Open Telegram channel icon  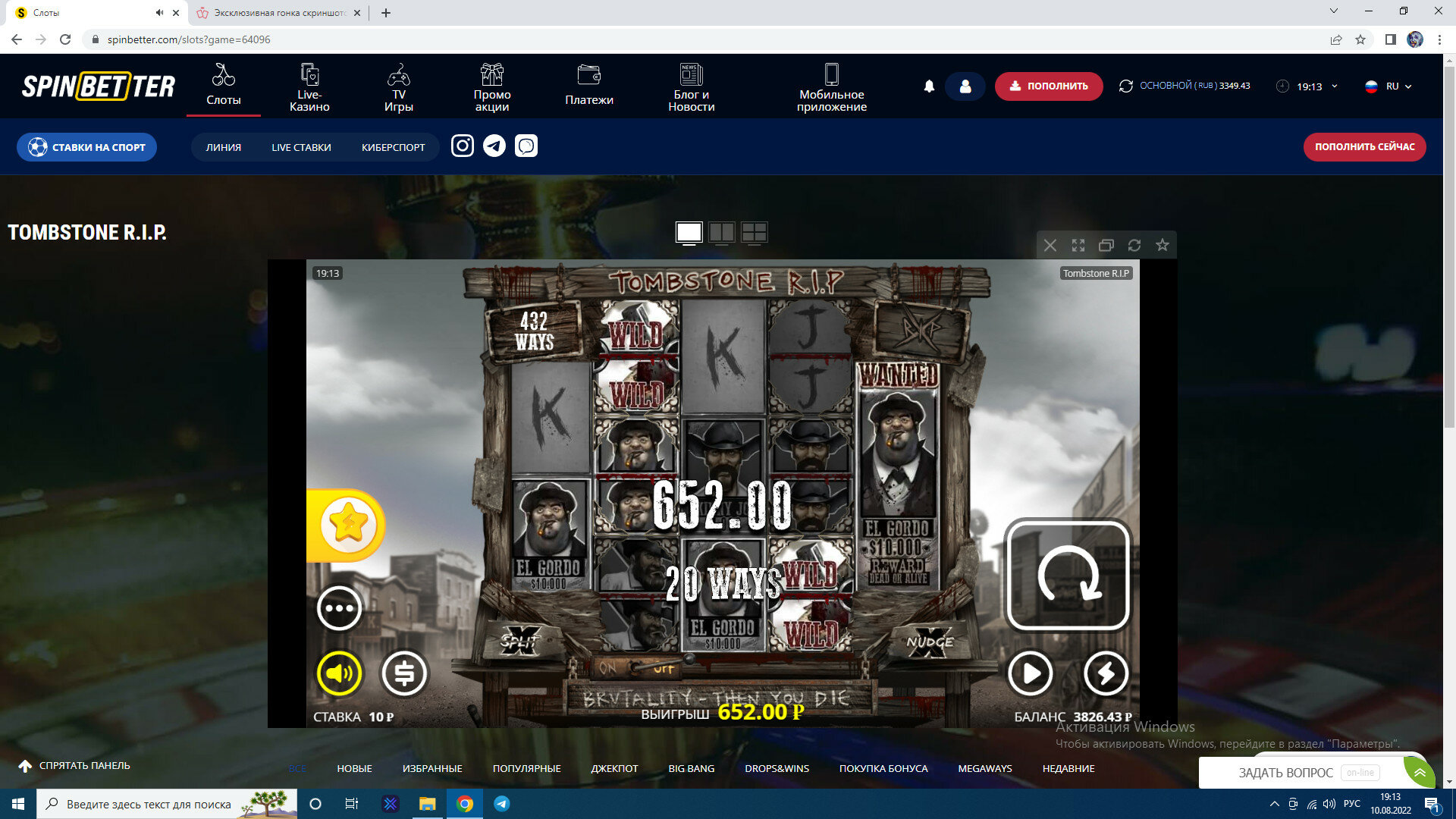494,146
